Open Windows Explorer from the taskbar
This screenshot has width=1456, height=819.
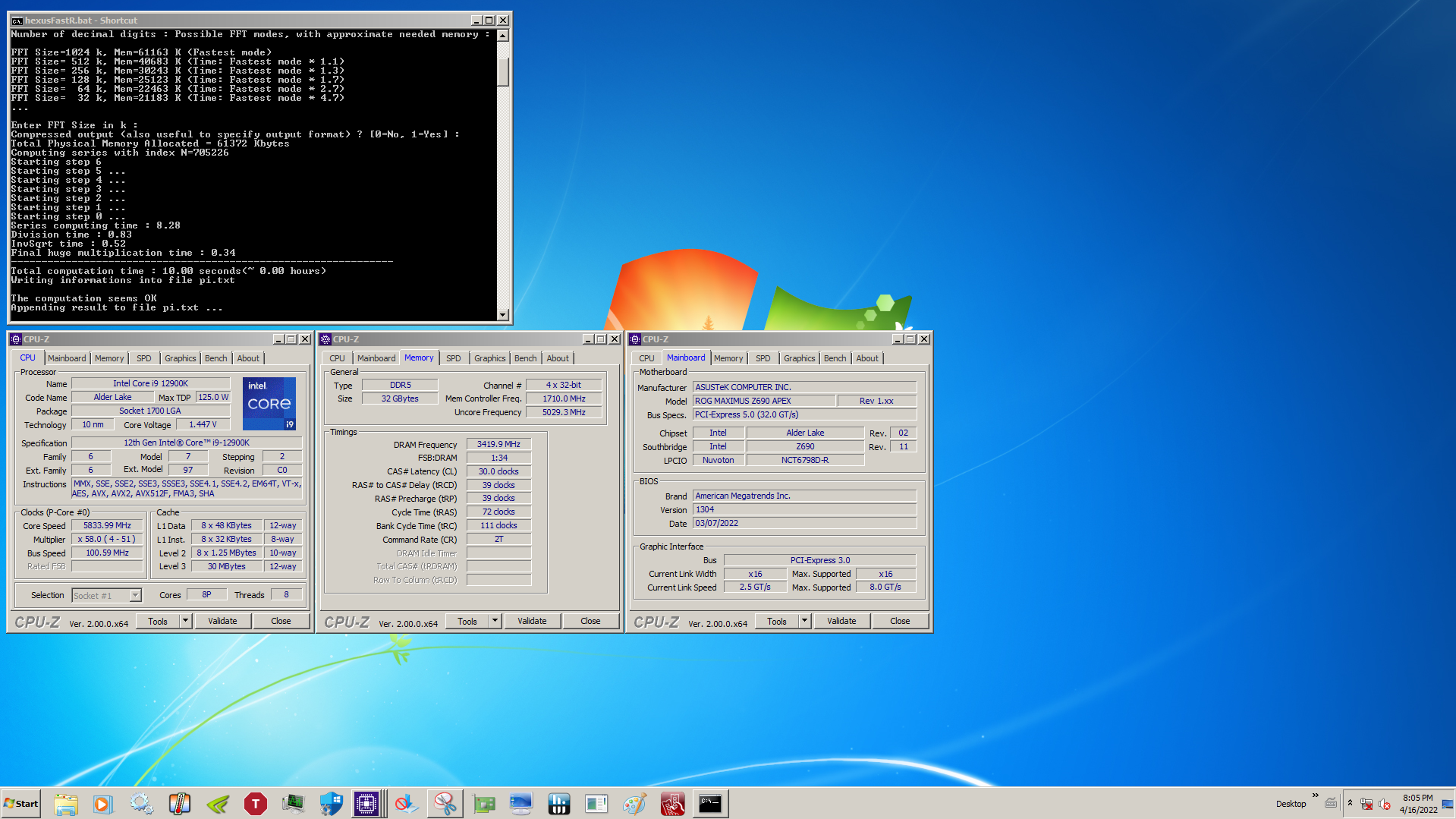(66, 804)
